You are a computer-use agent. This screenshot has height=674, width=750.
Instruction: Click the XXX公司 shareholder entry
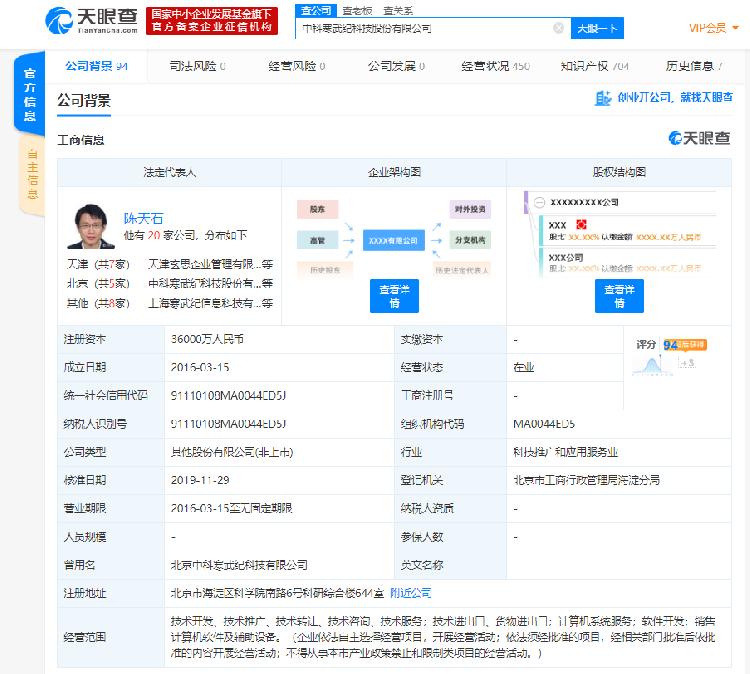[x=566, y=257]
